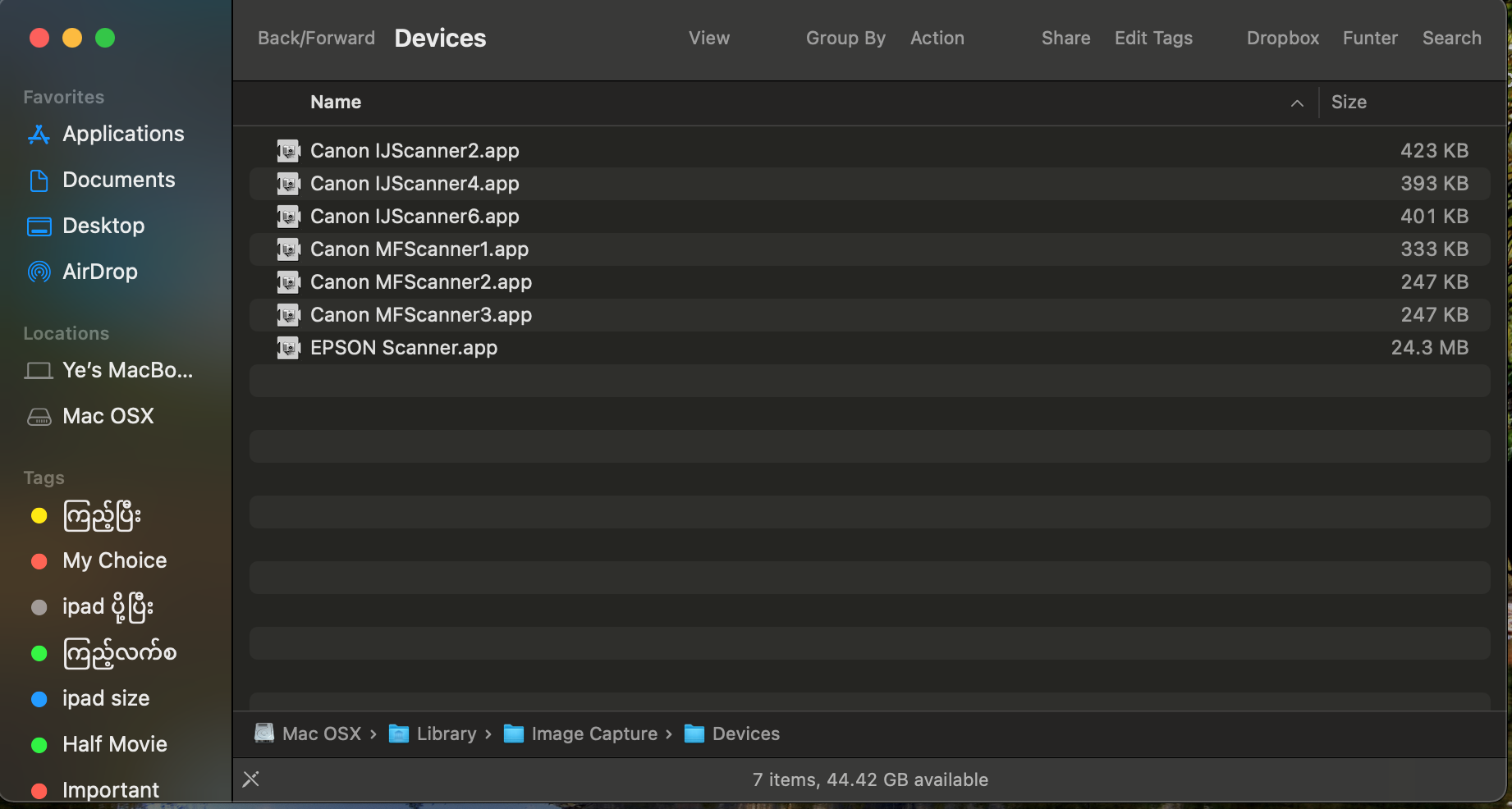Click the Mac OSX drive icon in sidebar
The width and height of the screenshot is (1512, 809).
pos(39,417)
